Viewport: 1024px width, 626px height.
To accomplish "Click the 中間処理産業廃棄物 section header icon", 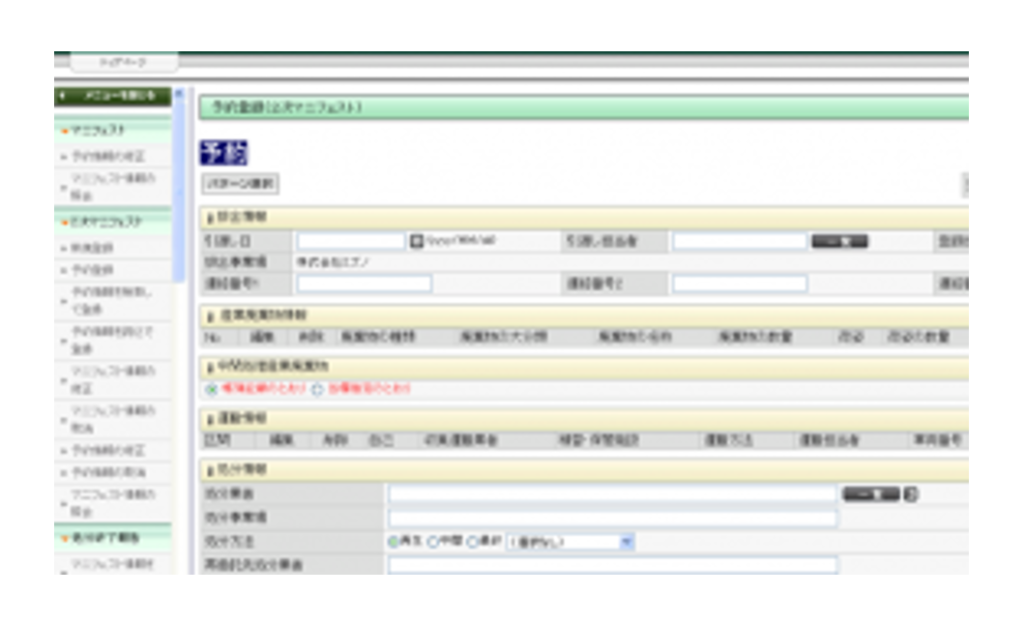I will (210, 367).
